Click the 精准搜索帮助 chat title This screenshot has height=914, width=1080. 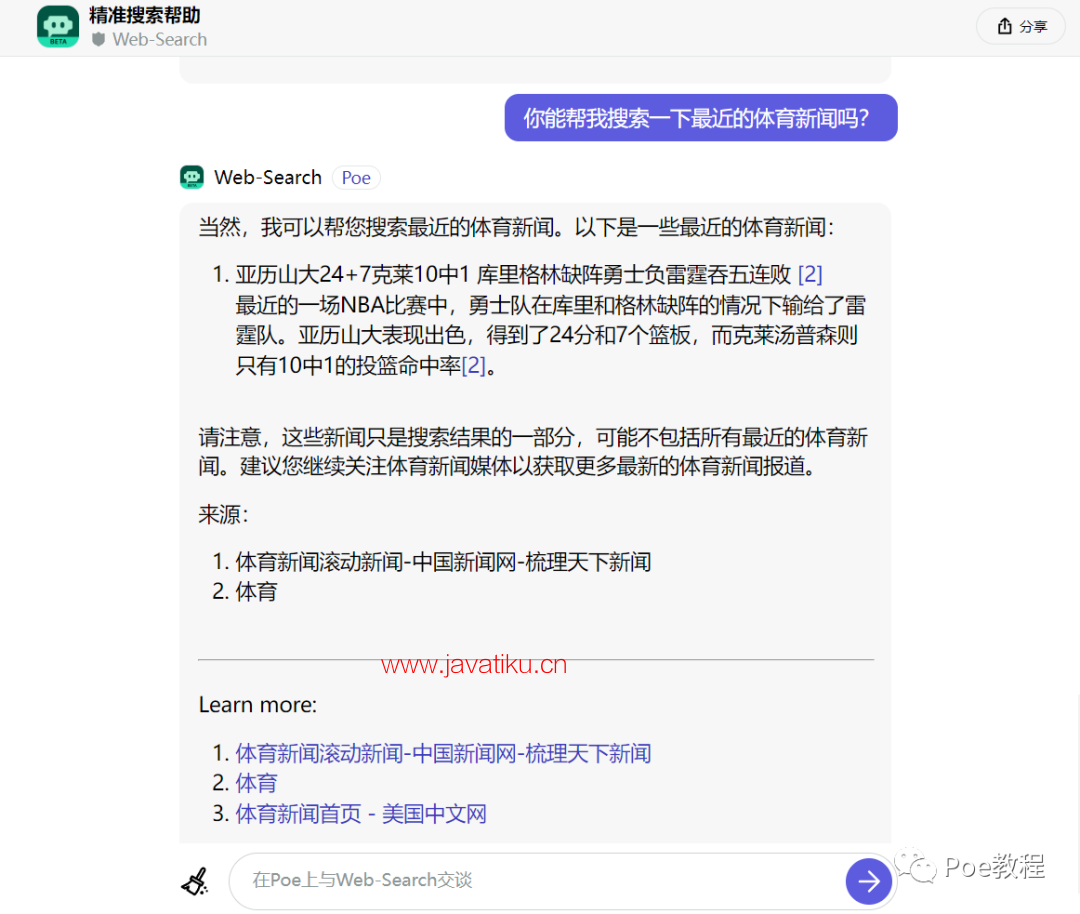coord(145,15)
